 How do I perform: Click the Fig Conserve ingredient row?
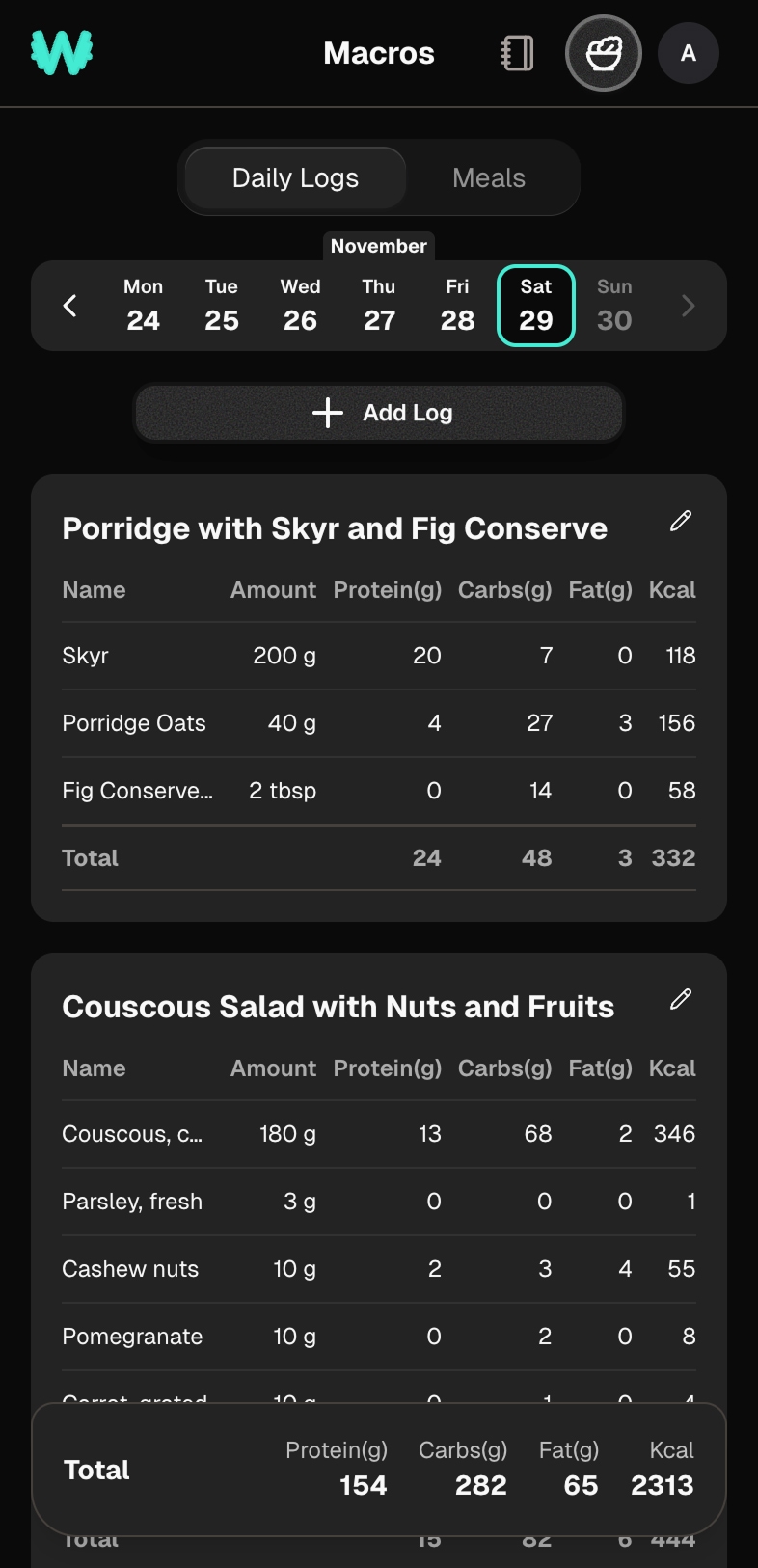pos(378,791)
